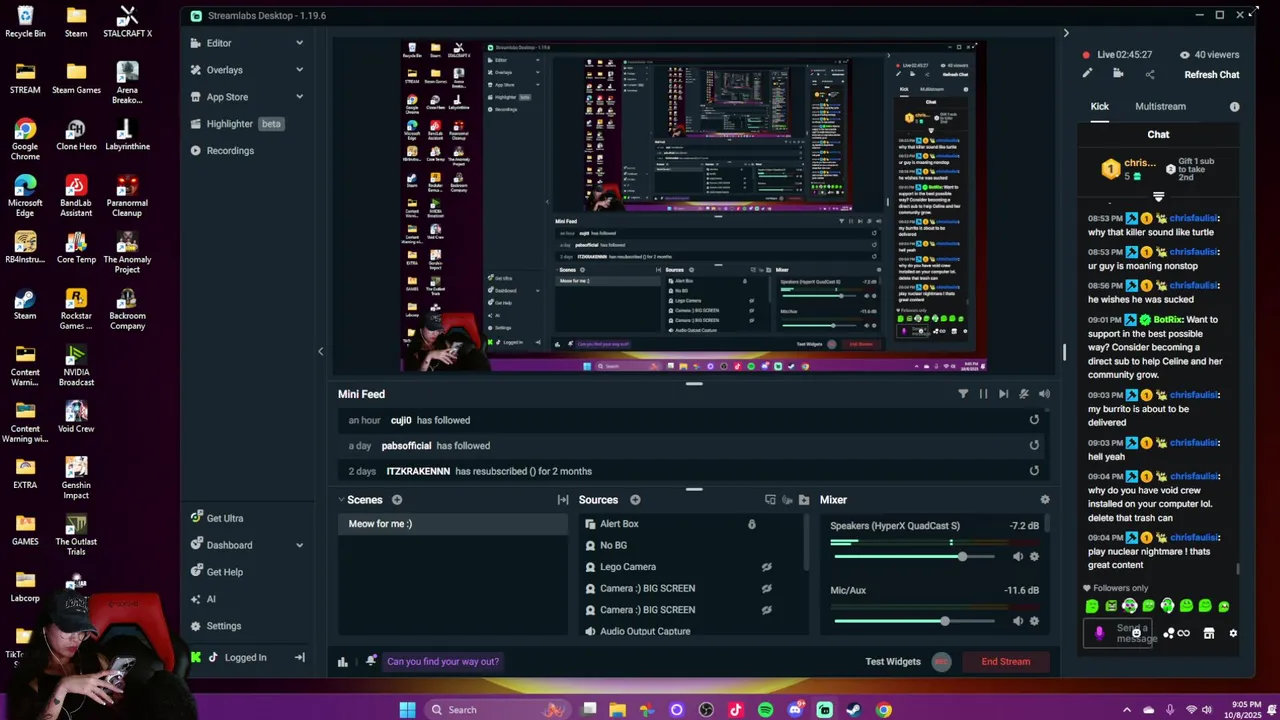The width and height of the screenshot is (1280, 720).
Task: Open the performance stats bar-chart icon
Action: (343, 661)
